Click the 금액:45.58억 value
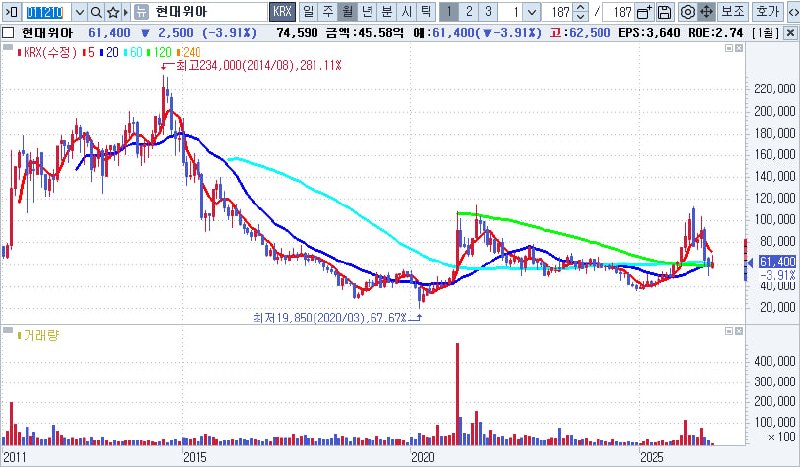 click(x=364, y=33)
